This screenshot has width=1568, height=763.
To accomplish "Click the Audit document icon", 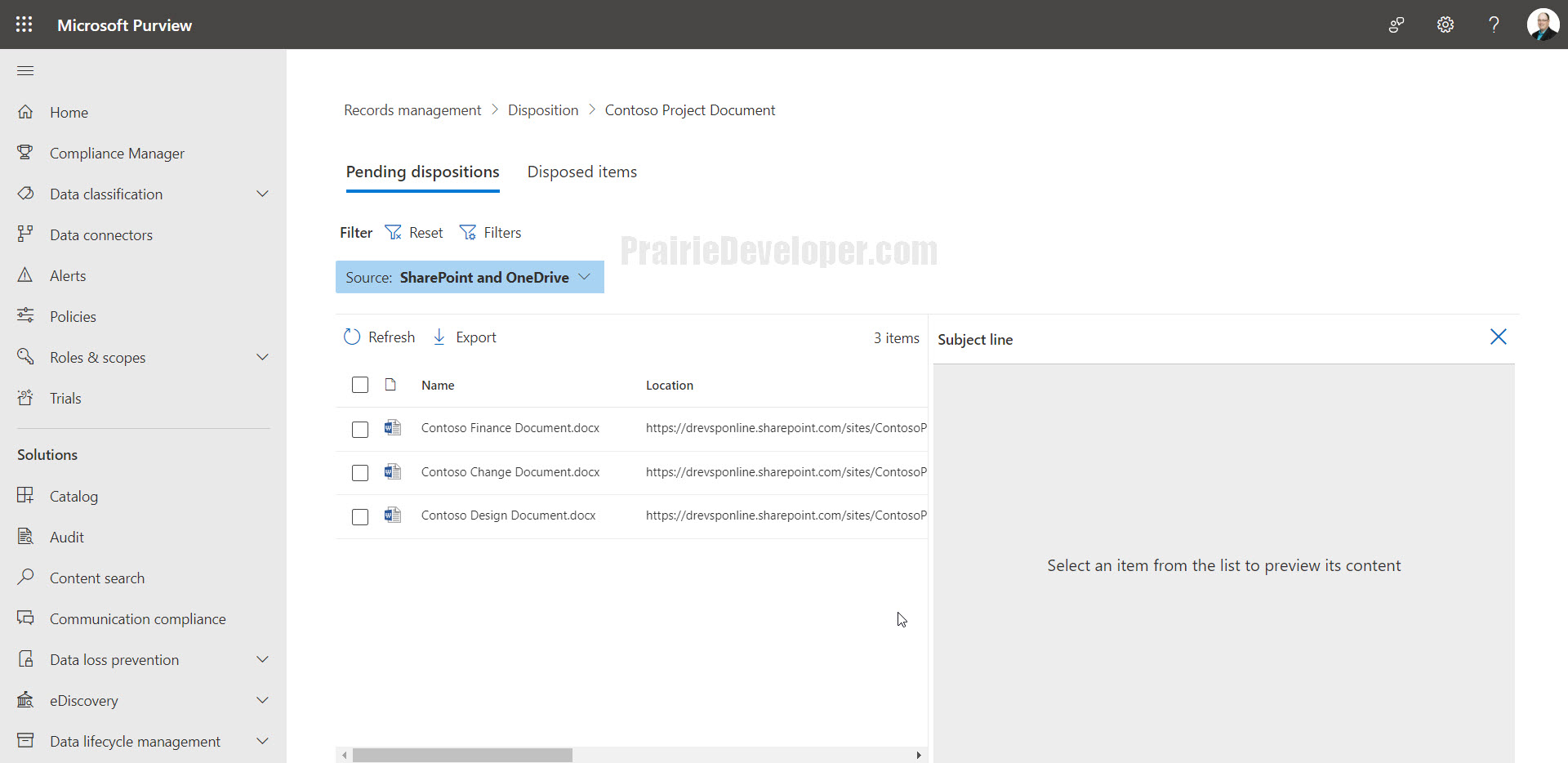I will 25,537.
